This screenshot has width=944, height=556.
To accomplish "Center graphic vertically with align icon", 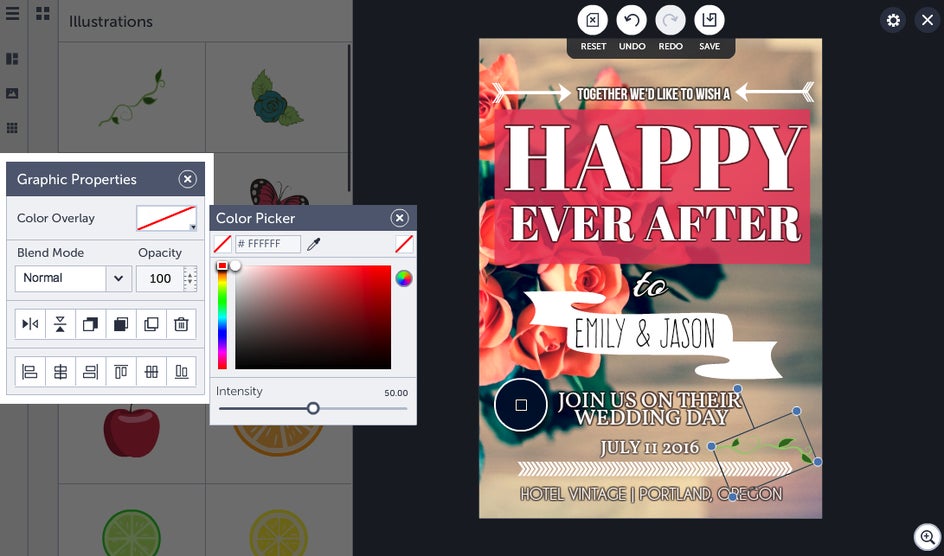I will pyautogui.click(x=151, y=372).
